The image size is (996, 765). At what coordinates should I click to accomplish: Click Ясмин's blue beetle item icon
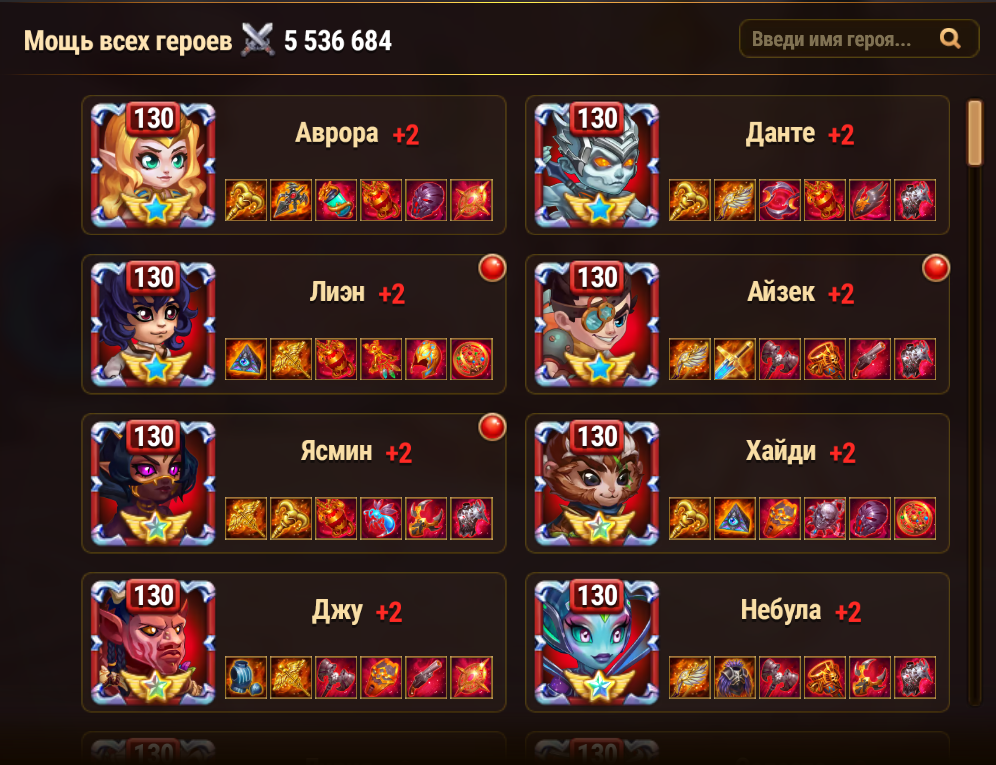(x=381, y=518)
